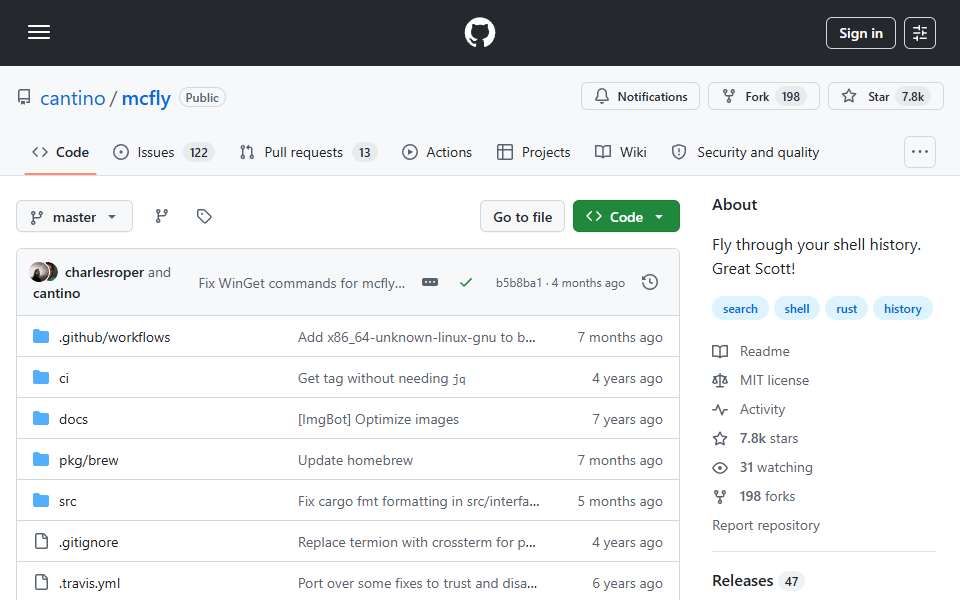Open the docs folder
Viewport: 960px width, 600px height.
[73, 419]
